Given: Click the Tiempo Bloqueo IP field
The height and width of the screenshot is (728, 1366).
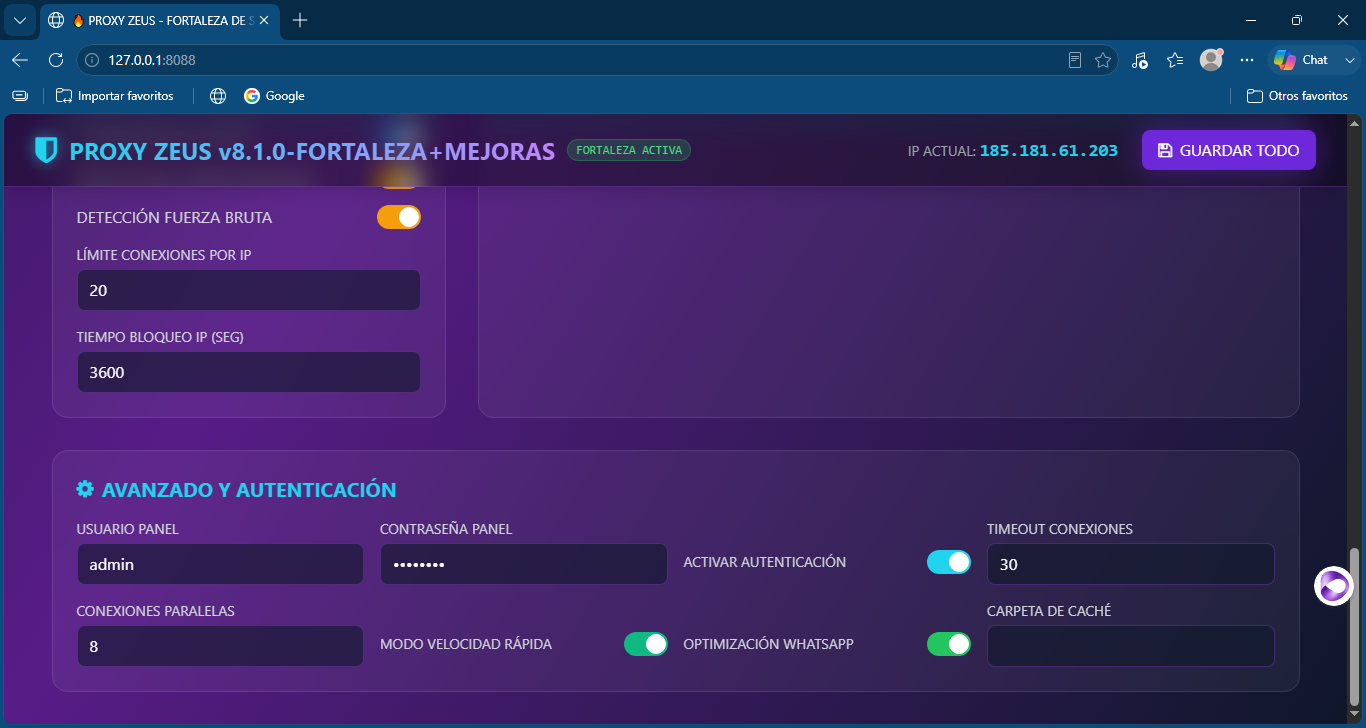Looking at the screenshot, I should click(x=249, y=372).
